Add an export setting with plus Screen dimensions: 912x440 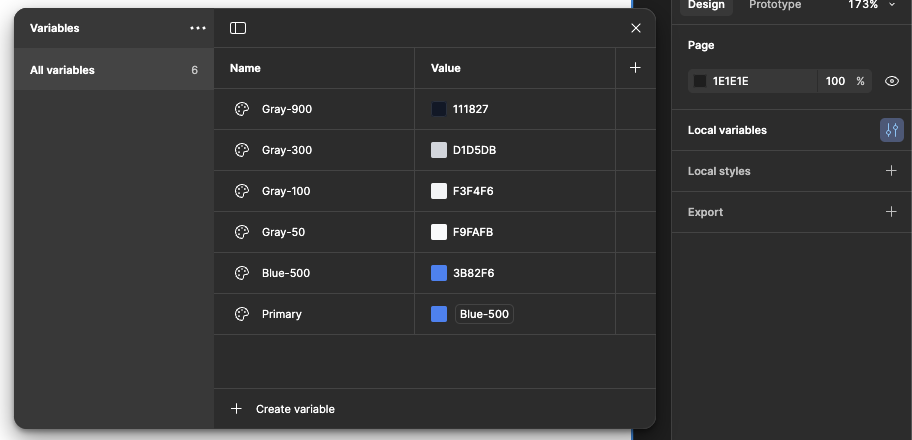[x=891, y=211]
